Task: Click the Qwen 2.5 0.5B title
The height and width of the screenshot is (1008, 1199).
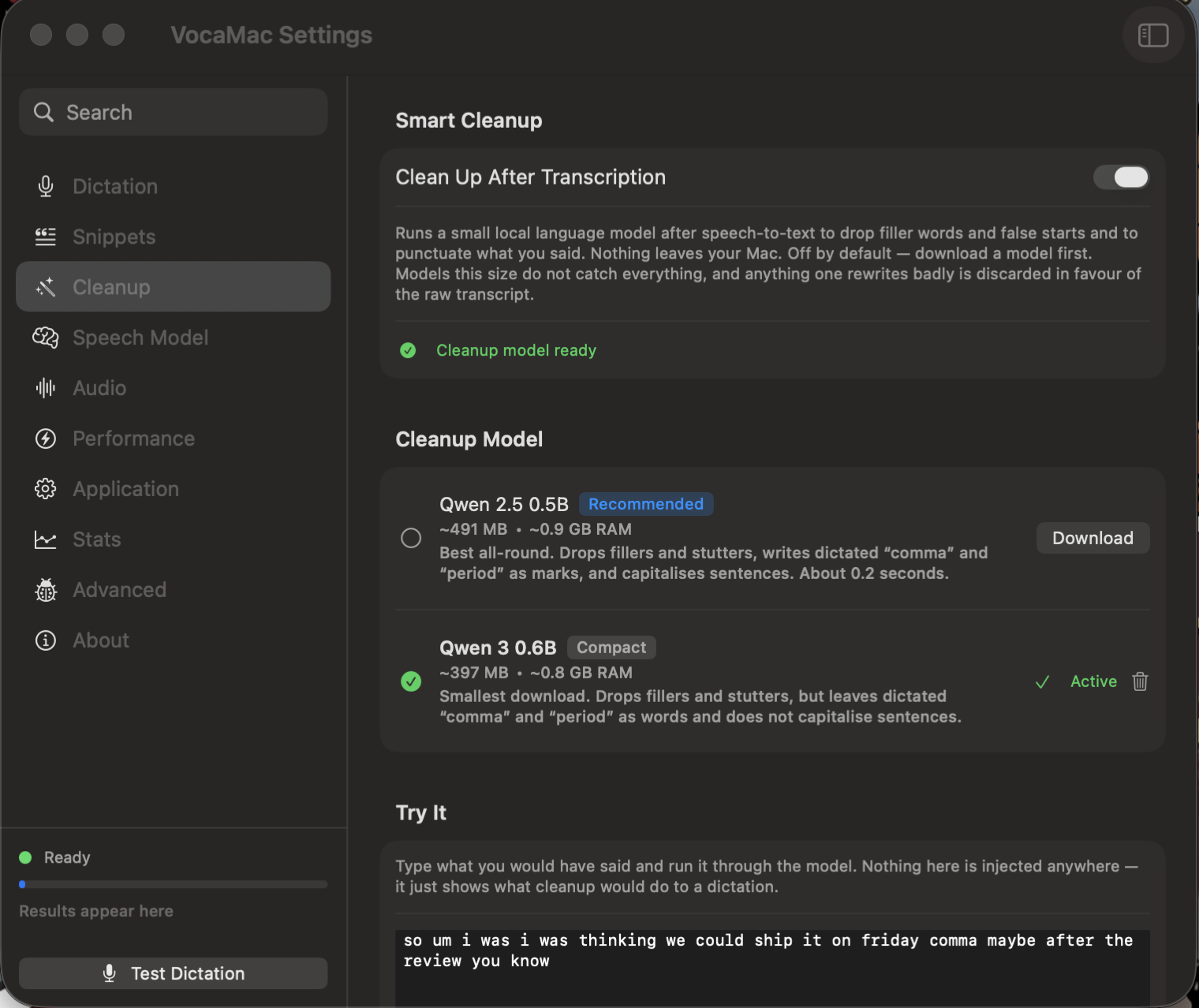Action: tap(504, 504)
